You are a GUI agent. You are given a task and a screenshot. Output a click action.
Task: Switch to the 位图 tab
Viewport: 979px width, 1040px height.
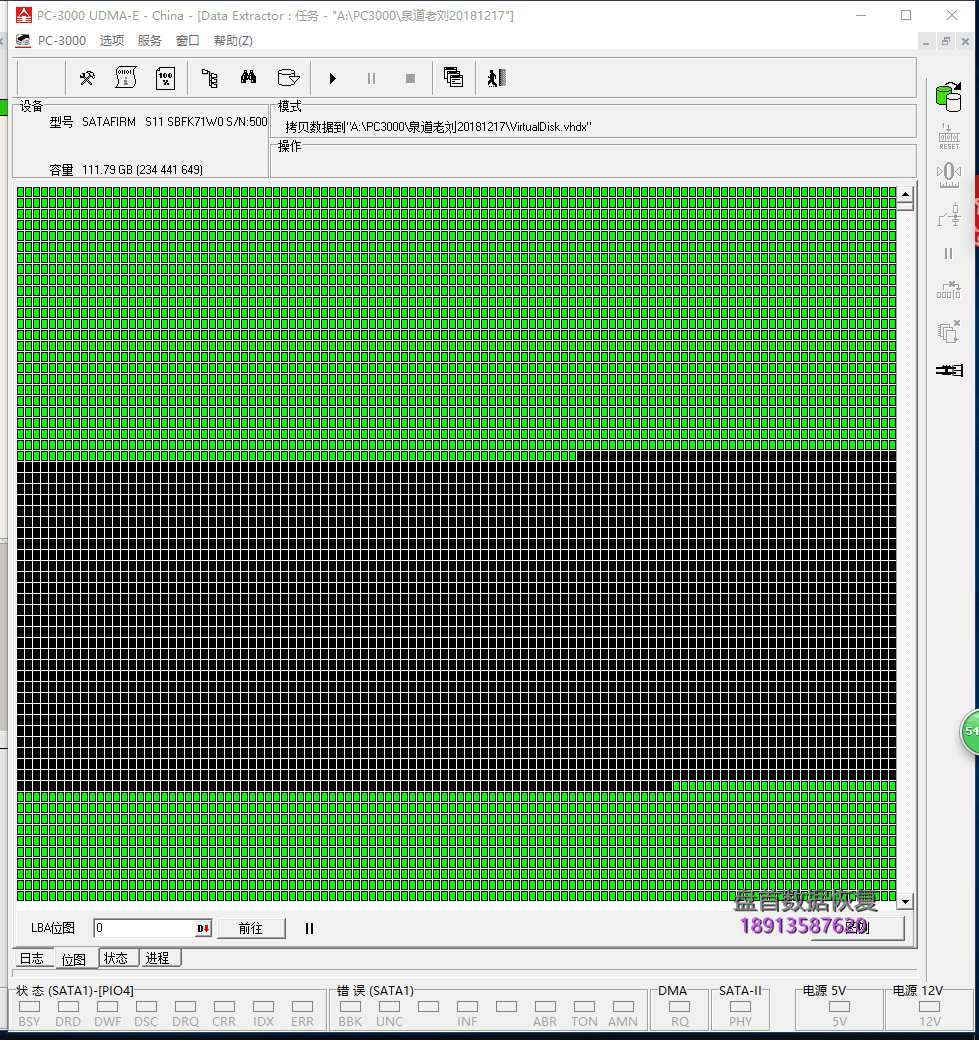74,959
